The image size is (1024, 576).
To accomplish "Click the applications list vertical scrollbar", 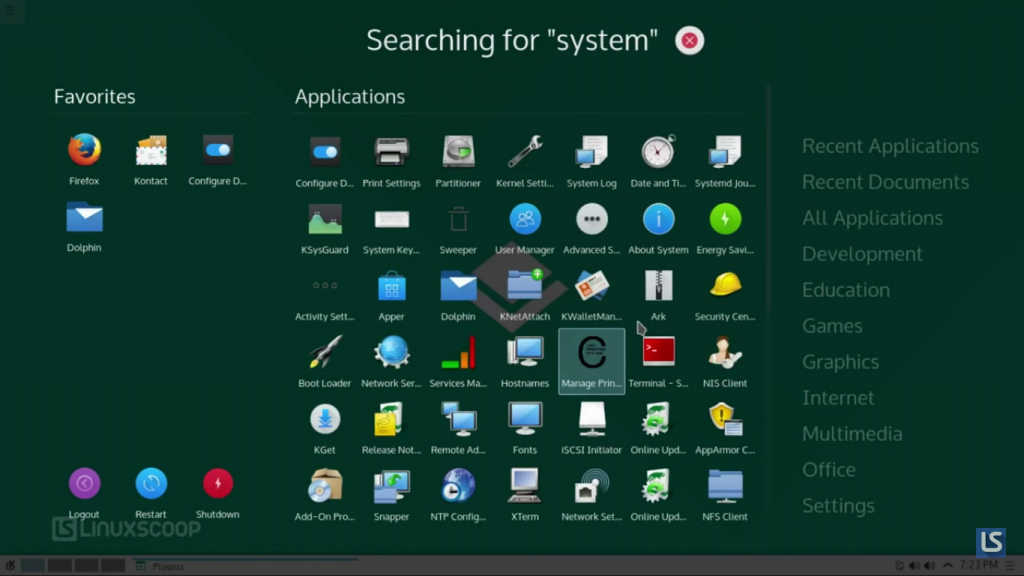I will [x=768, y=200].
